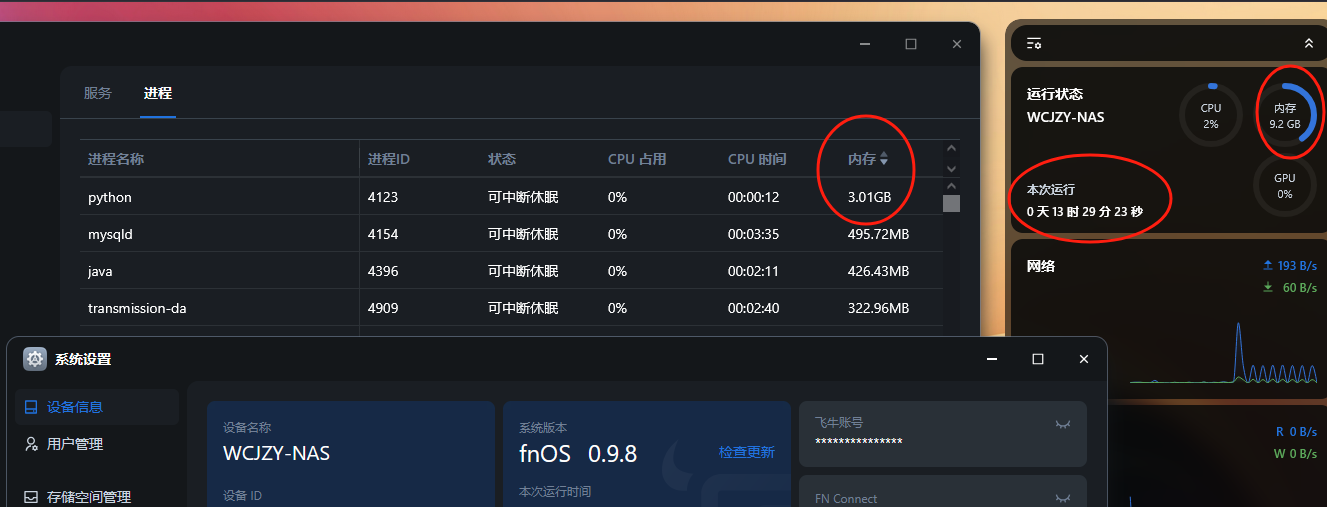Click the fnOS 0.9.8 version text

(578, 453)
